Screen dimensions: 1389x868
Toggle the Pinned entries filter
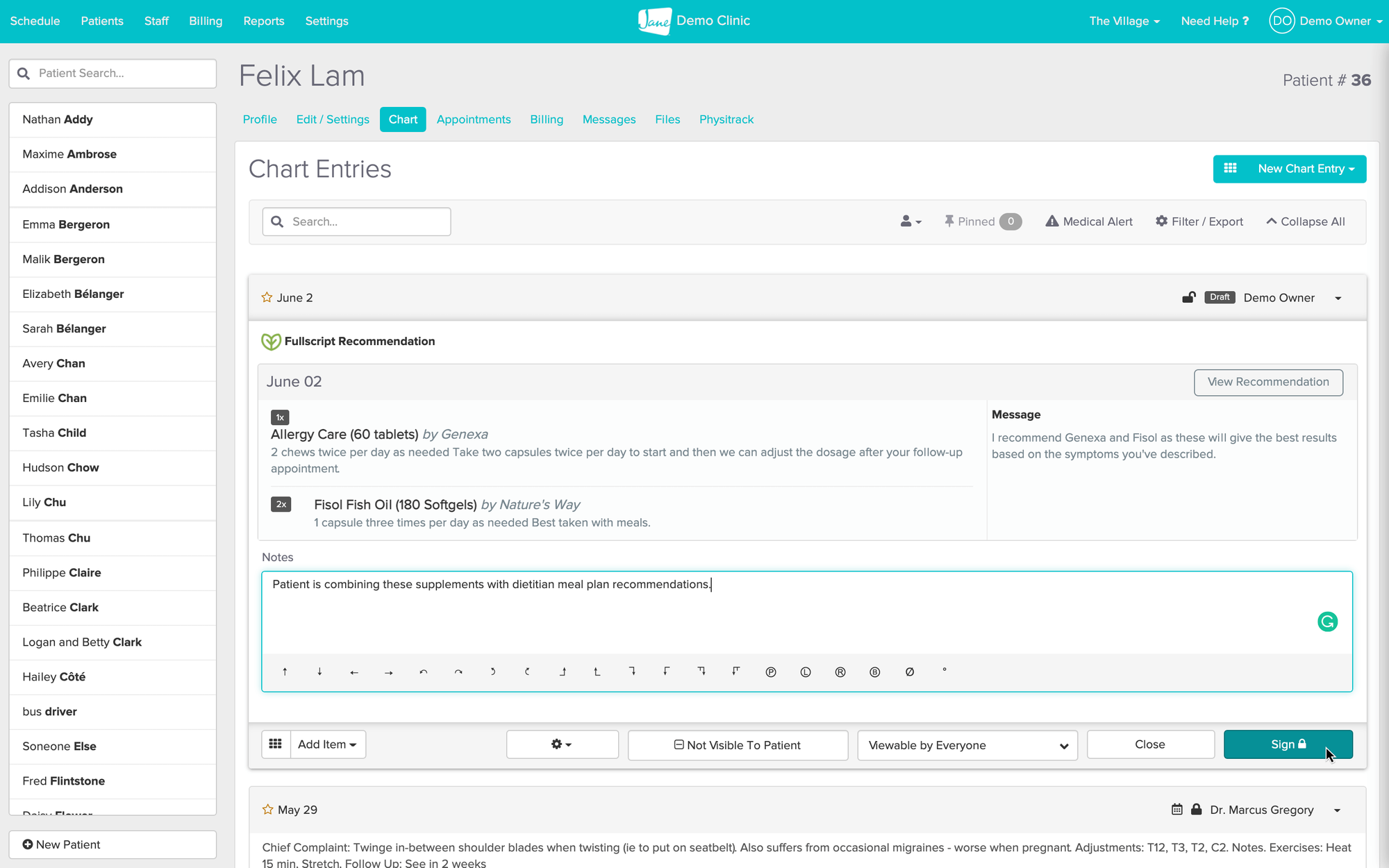click(982, 222)
